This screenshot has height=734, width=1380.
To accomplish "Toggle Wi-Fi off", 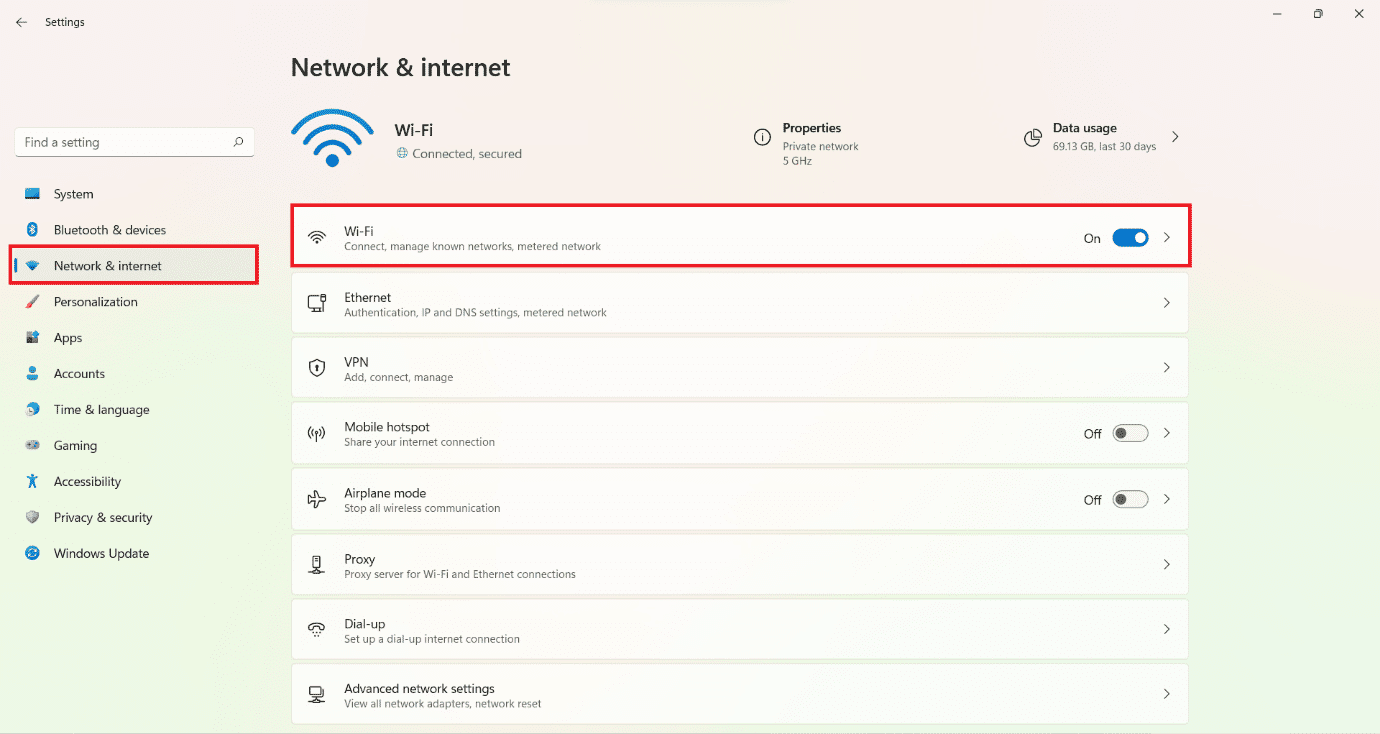I will pyautogui.click(x=1130, y=238).
